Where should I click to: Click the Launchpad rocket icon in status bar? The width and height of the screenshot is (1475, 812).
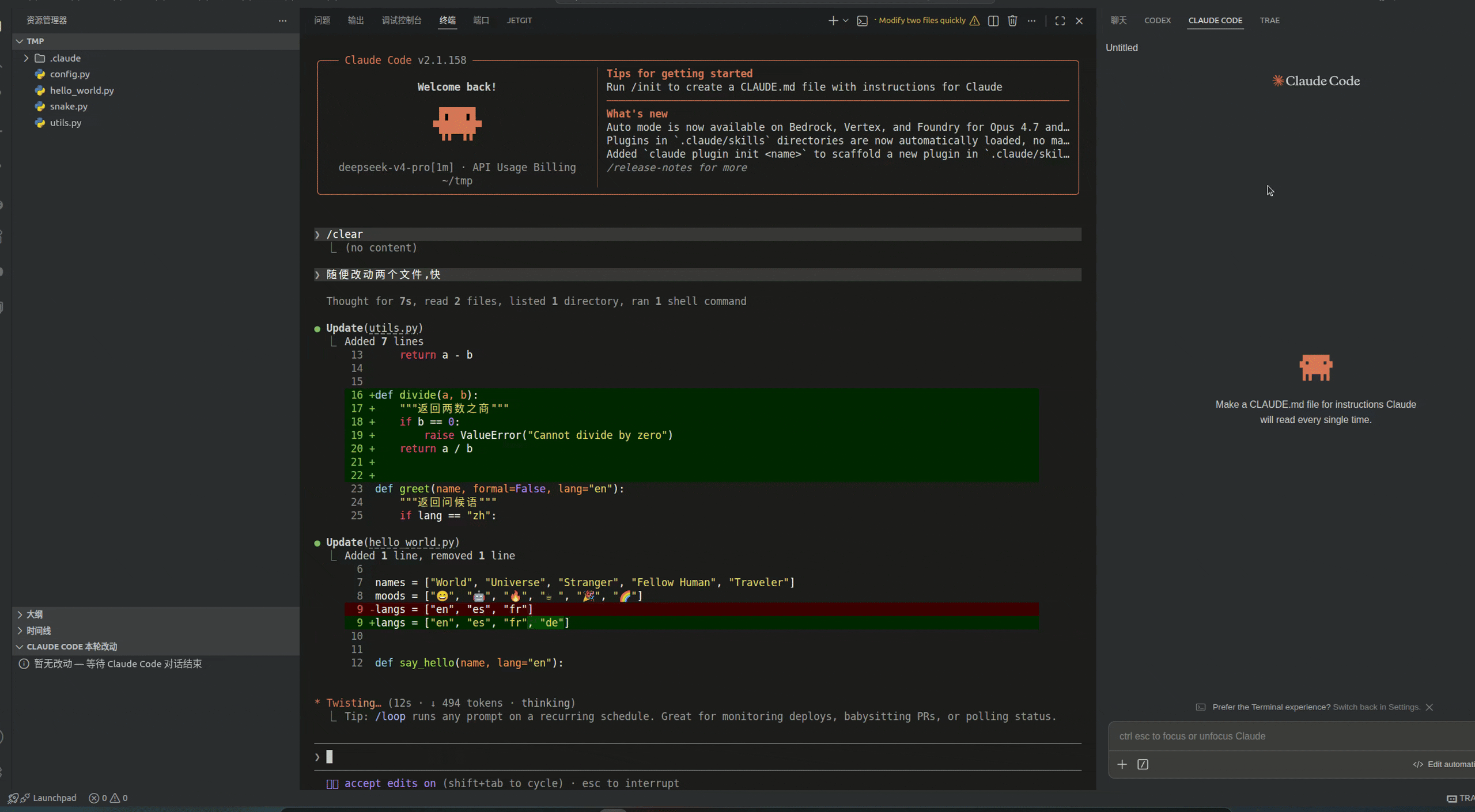[13, 798]
